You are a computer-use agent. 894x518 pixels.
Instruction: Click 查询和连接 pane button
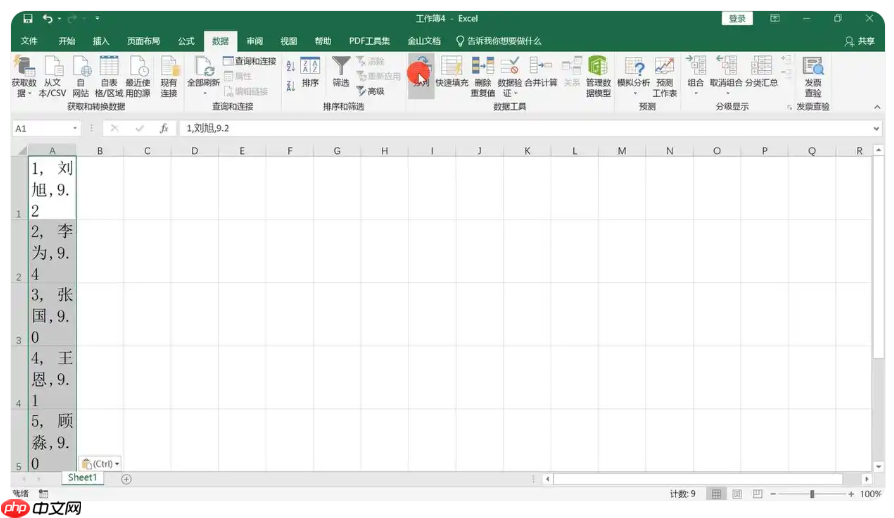250,61
